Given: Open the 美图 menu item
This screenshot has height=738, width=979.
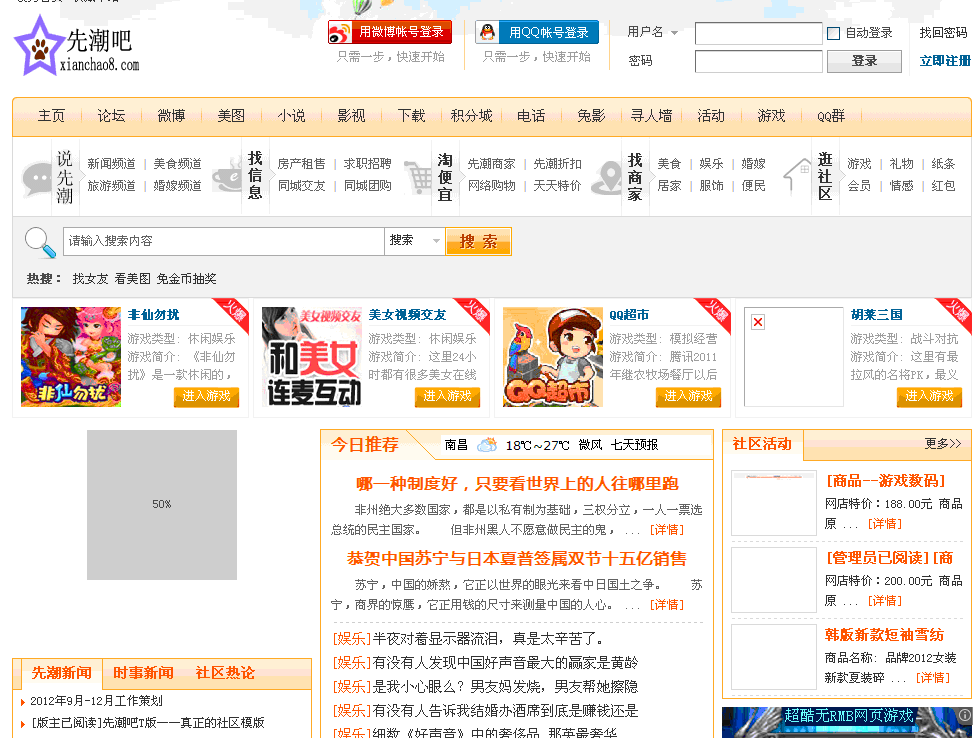Looking at the screenshot, I should tap(231, 116).
